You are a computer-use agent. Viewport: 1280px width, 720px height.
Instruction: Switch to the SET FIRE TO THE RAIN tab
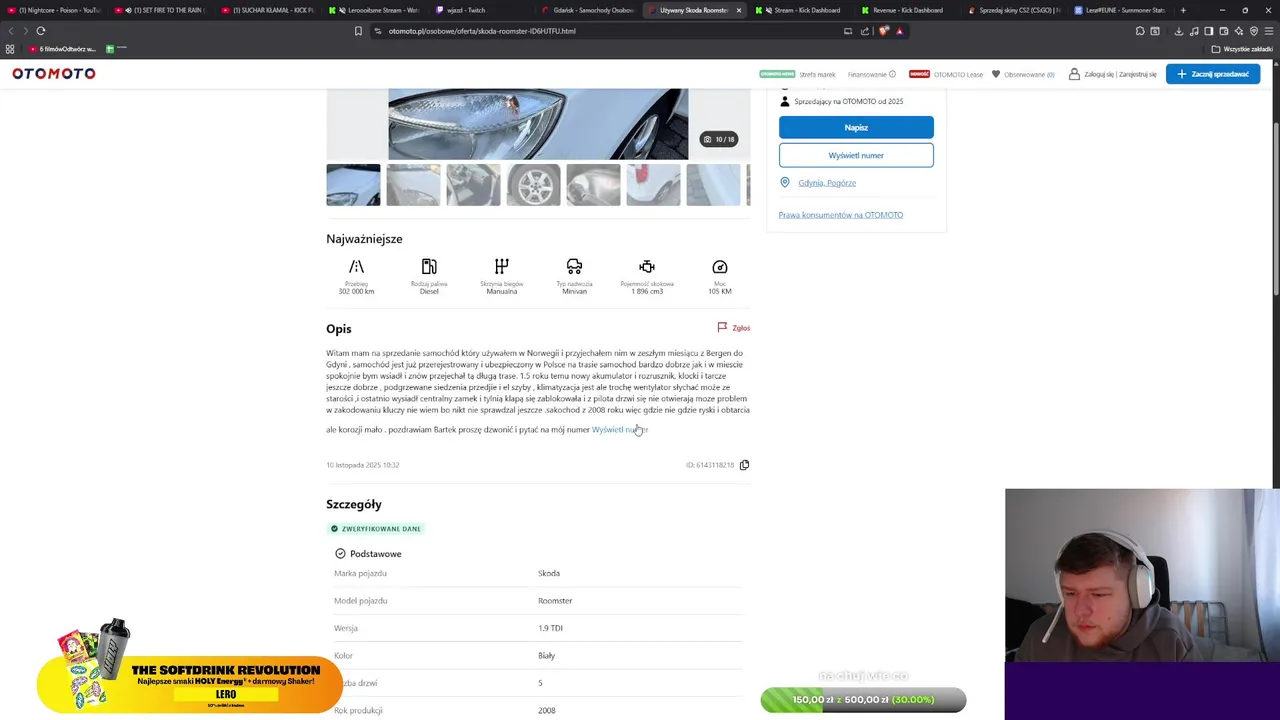tap(160, 10)
